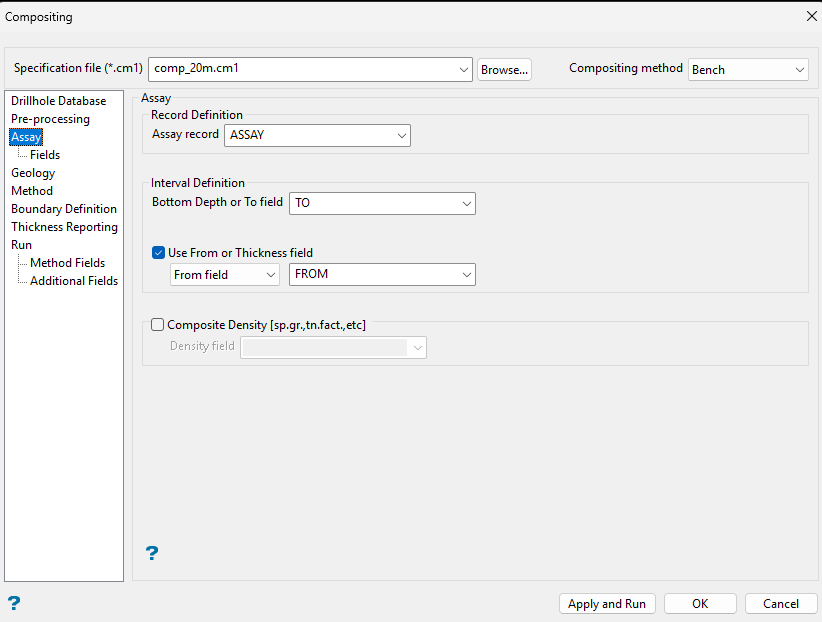Click the Composite Density label text

tap(266, 325)
